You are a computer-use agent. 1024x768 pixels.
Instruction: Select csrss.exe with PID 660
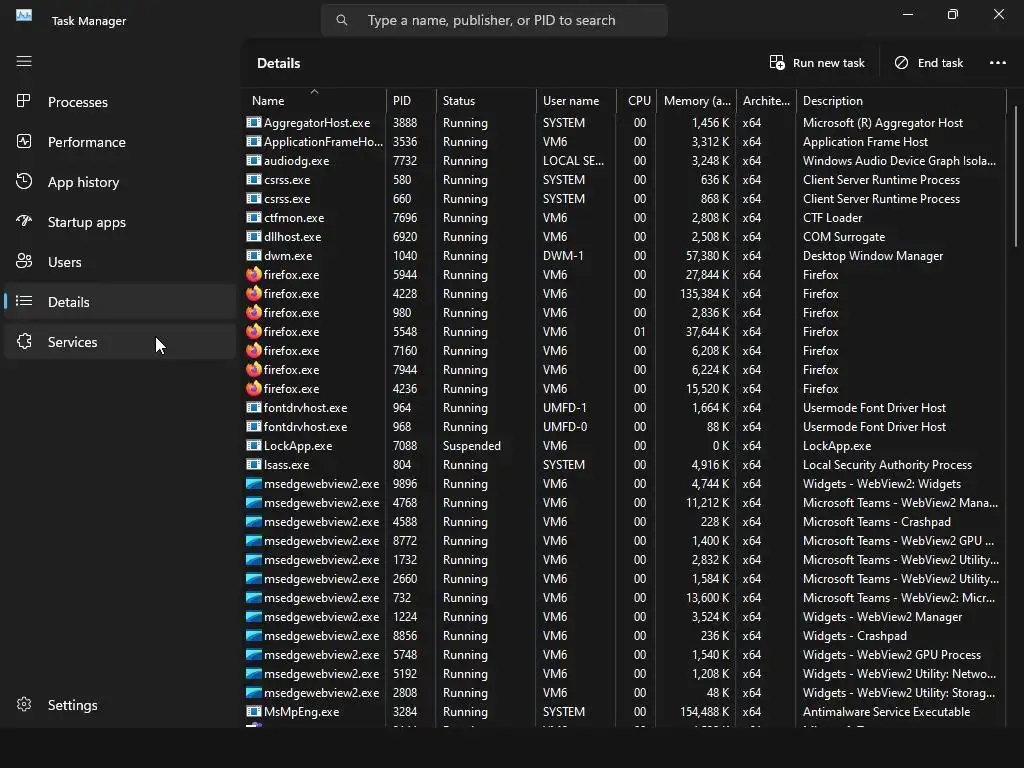[x=624, y=199]
